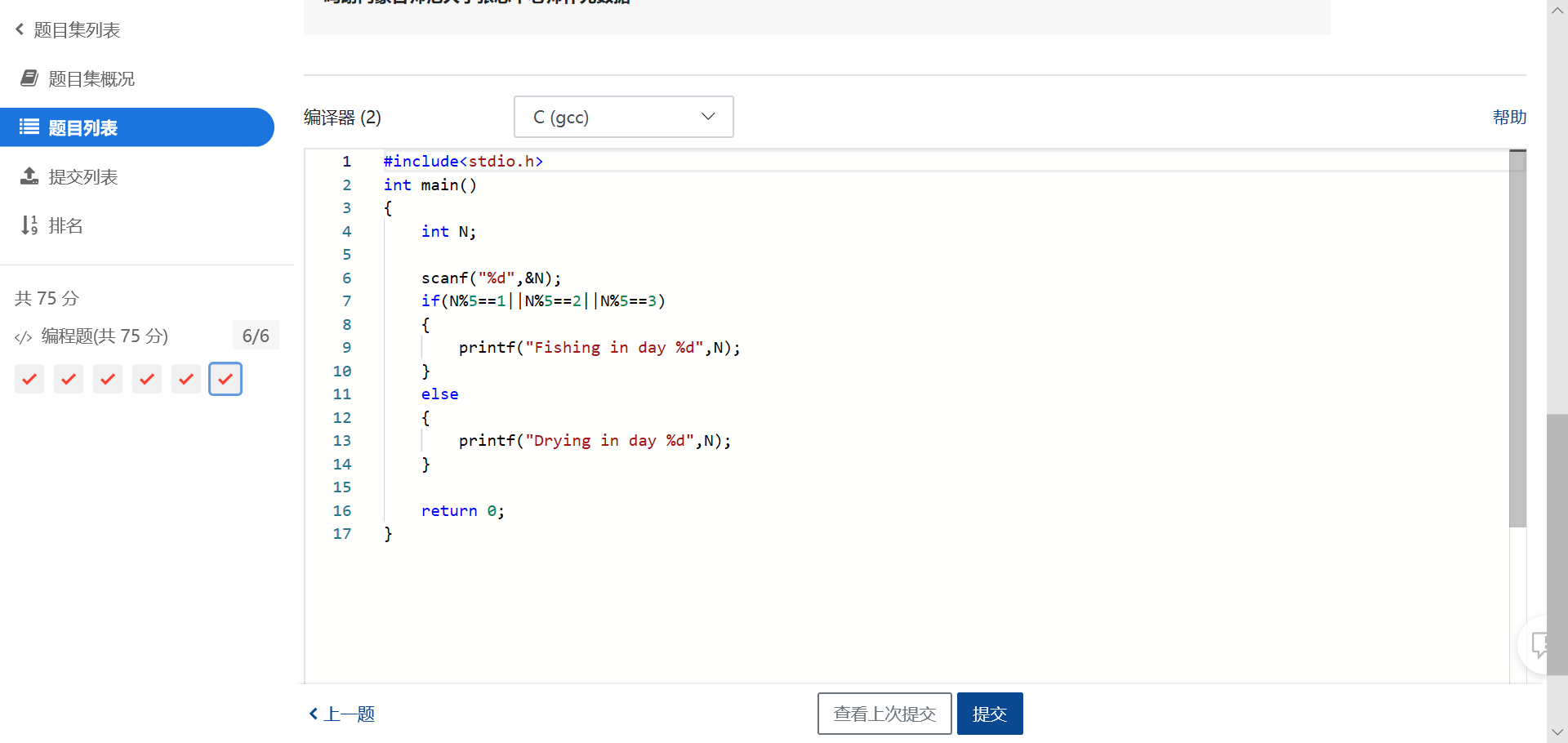
Task: Click the page scrollbar up arrow
Action: [1557, 10]
